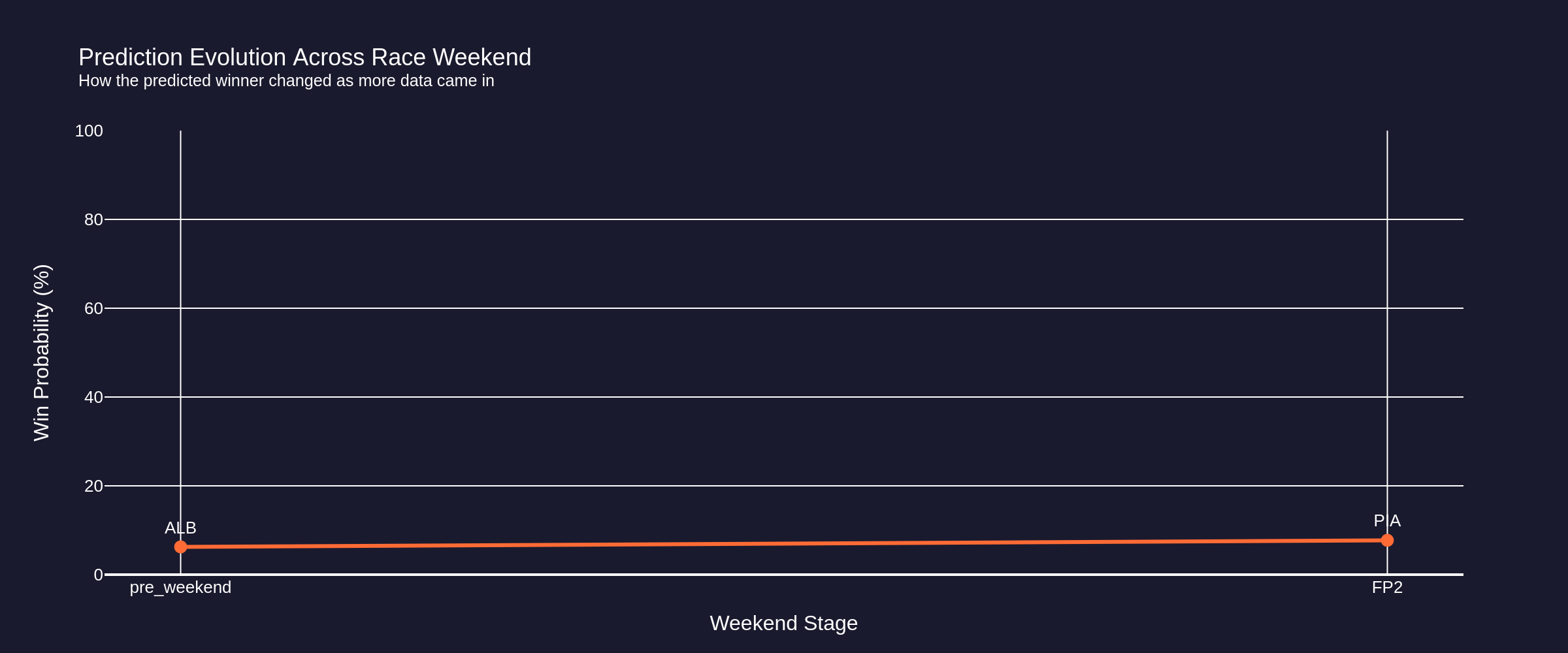This screenshot has width=1568, height=653.
Task: Click the 60 y-axis tick label
Action: coord(93,309)
